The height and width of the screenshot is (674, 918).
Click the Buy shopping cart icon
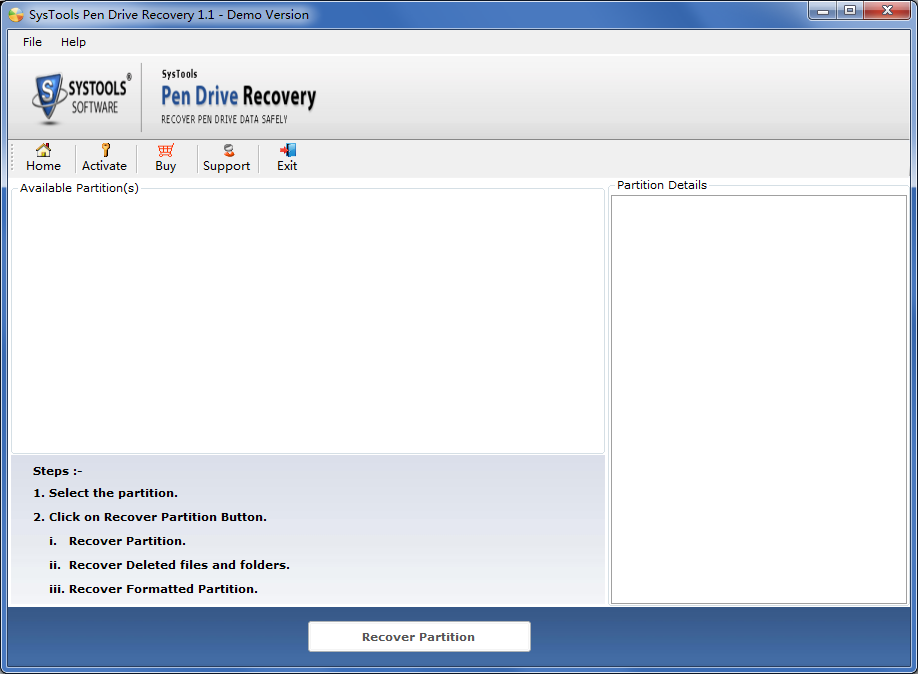(166, 150)
